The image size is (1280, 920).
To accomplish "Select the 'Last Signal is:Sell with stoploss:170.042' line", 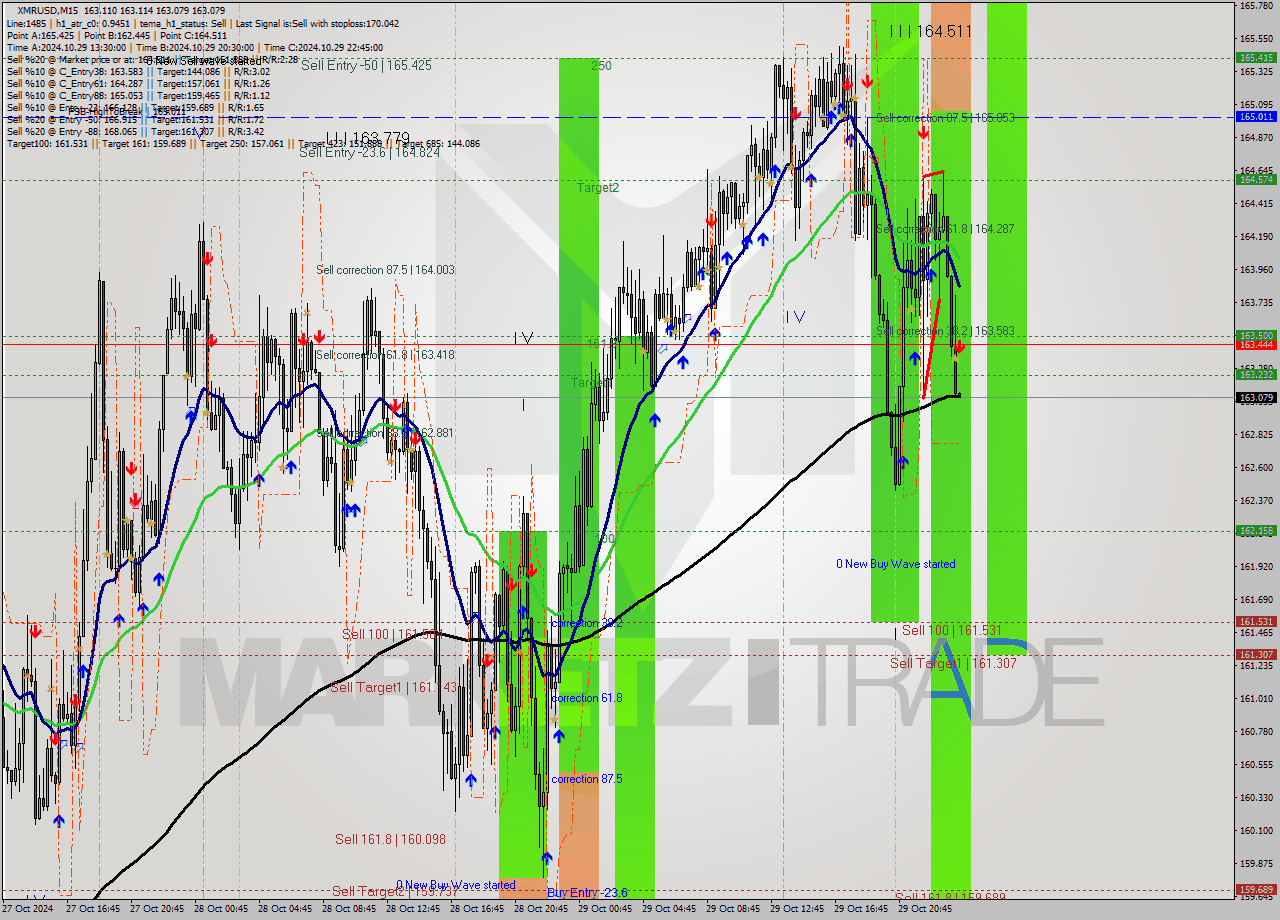I will 315,23.
